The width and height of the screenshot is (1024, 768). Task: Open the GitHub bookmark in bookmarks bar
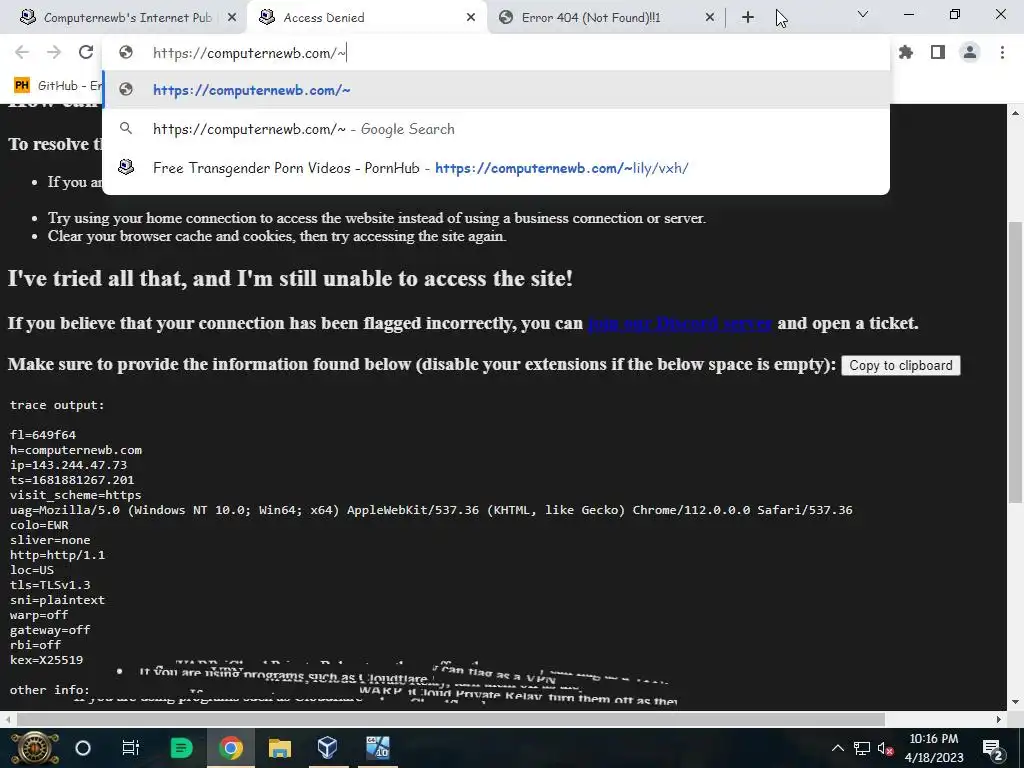pos(57,86)
